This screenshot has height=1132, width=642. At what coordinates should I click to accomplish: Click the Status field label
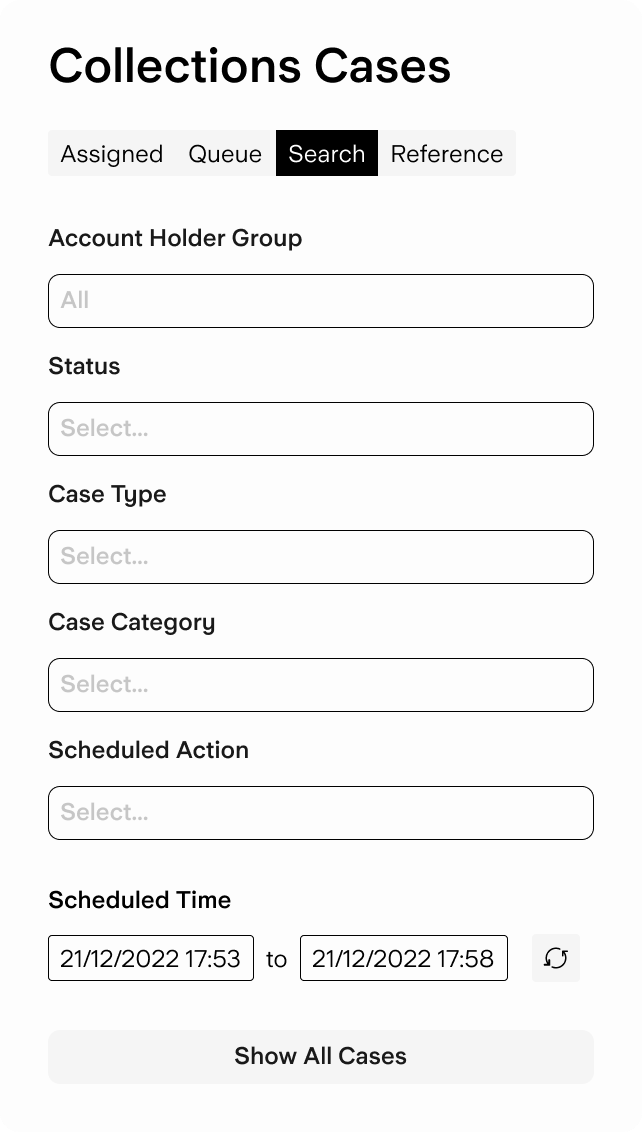(x=84, y=366)
